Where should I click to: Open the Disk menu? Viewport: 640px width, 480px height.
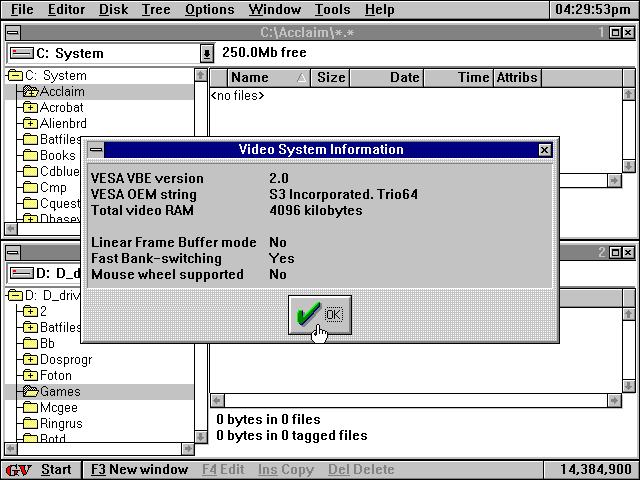tap(113, 10)
